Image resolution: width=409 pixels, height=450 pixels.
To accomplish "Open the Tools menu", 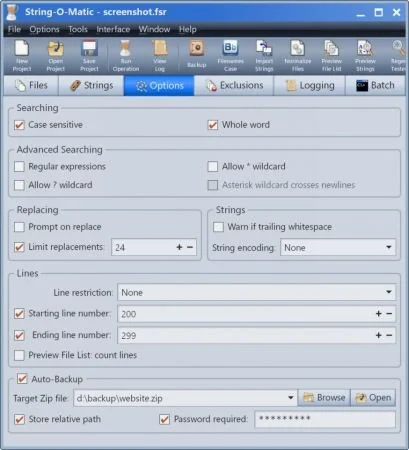I will pyautogui.click(x=78, y=29).
